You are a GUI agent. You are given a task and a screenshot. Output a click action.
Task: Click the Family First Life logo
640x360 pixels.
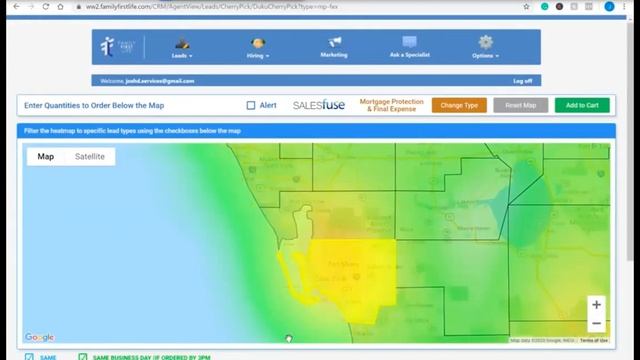click(x=118, y=47)
